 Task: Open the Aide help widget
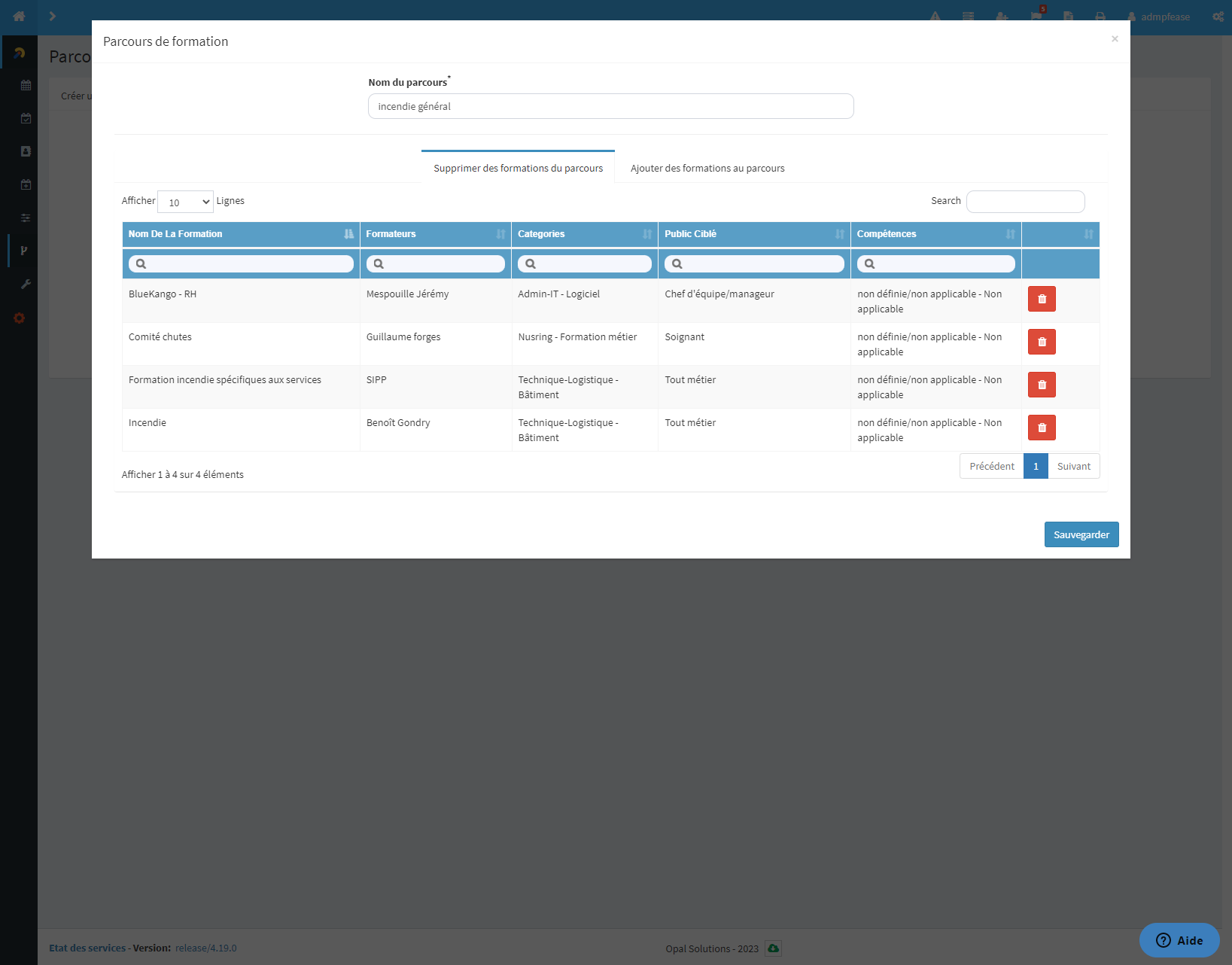click(x=1179, y=940)
